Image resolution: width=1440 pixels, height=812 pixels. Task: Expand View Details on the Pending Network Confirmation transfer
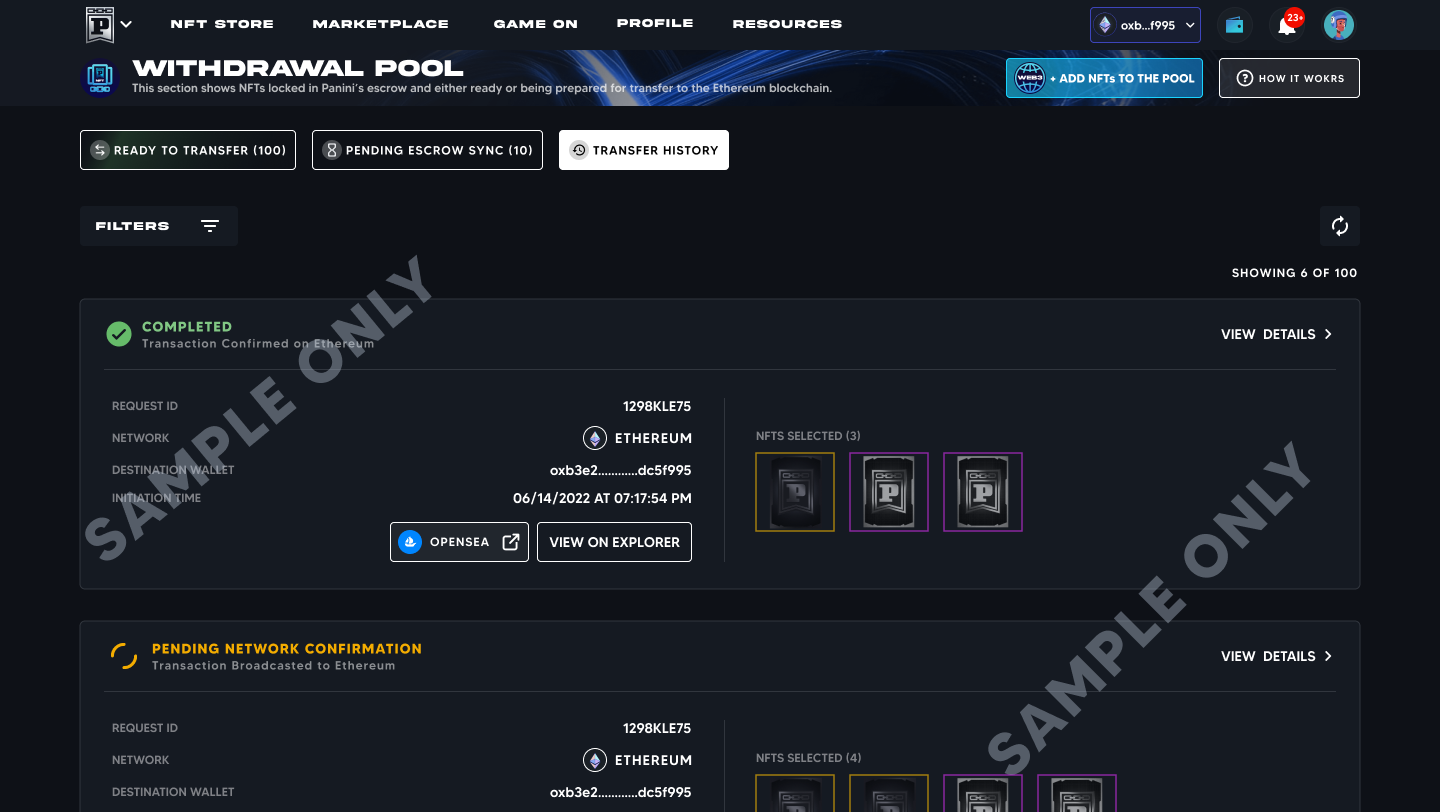[x=1277, y=656]
